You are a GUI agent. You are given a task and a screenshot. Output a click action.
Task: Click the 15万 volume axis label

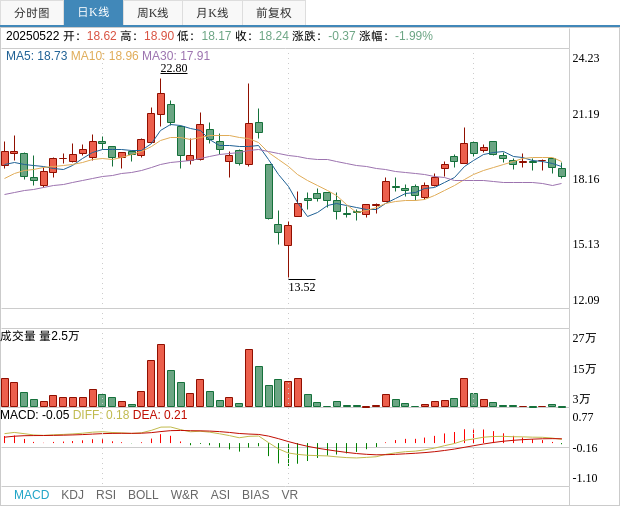[584, 369]
